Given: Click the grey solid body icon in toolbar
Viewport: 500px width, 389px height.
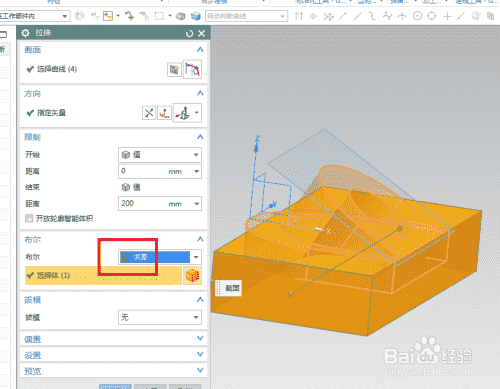Looking at the screenshot, I should 181,16.
